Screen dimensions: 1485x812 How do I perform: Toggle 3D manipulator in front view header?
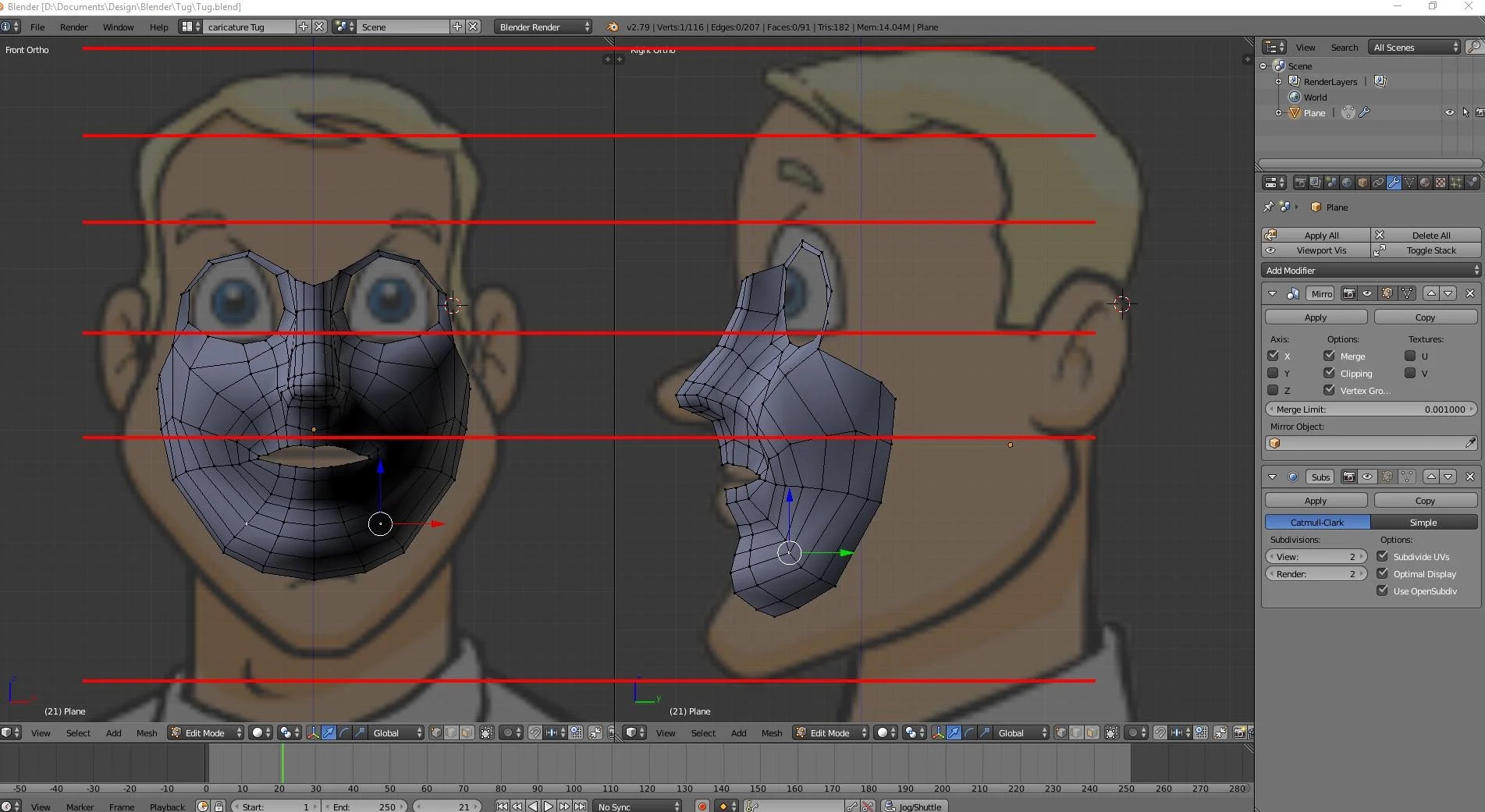(313, 732)
